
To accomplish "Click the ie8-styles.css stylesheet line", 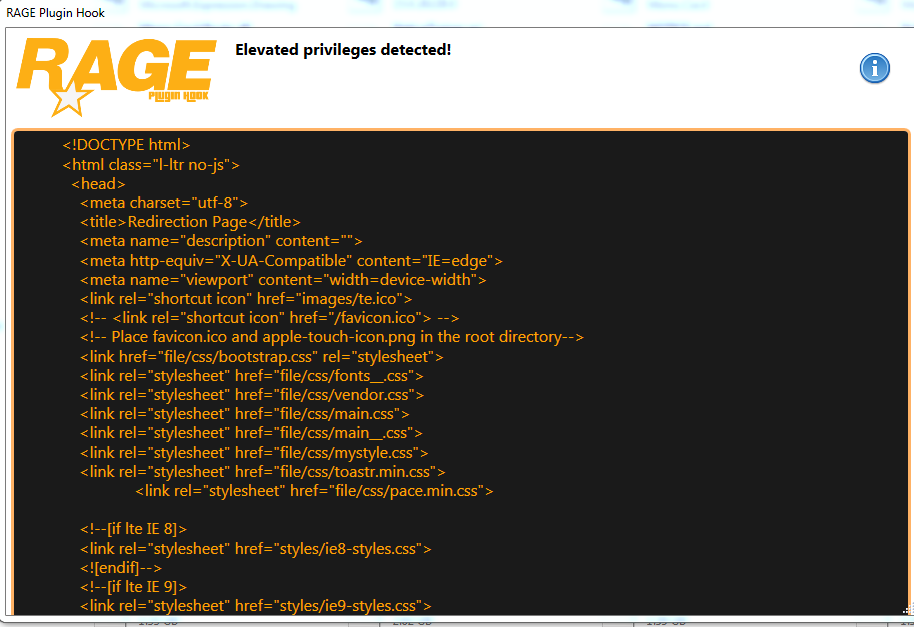I will click(x=255, y=549).
